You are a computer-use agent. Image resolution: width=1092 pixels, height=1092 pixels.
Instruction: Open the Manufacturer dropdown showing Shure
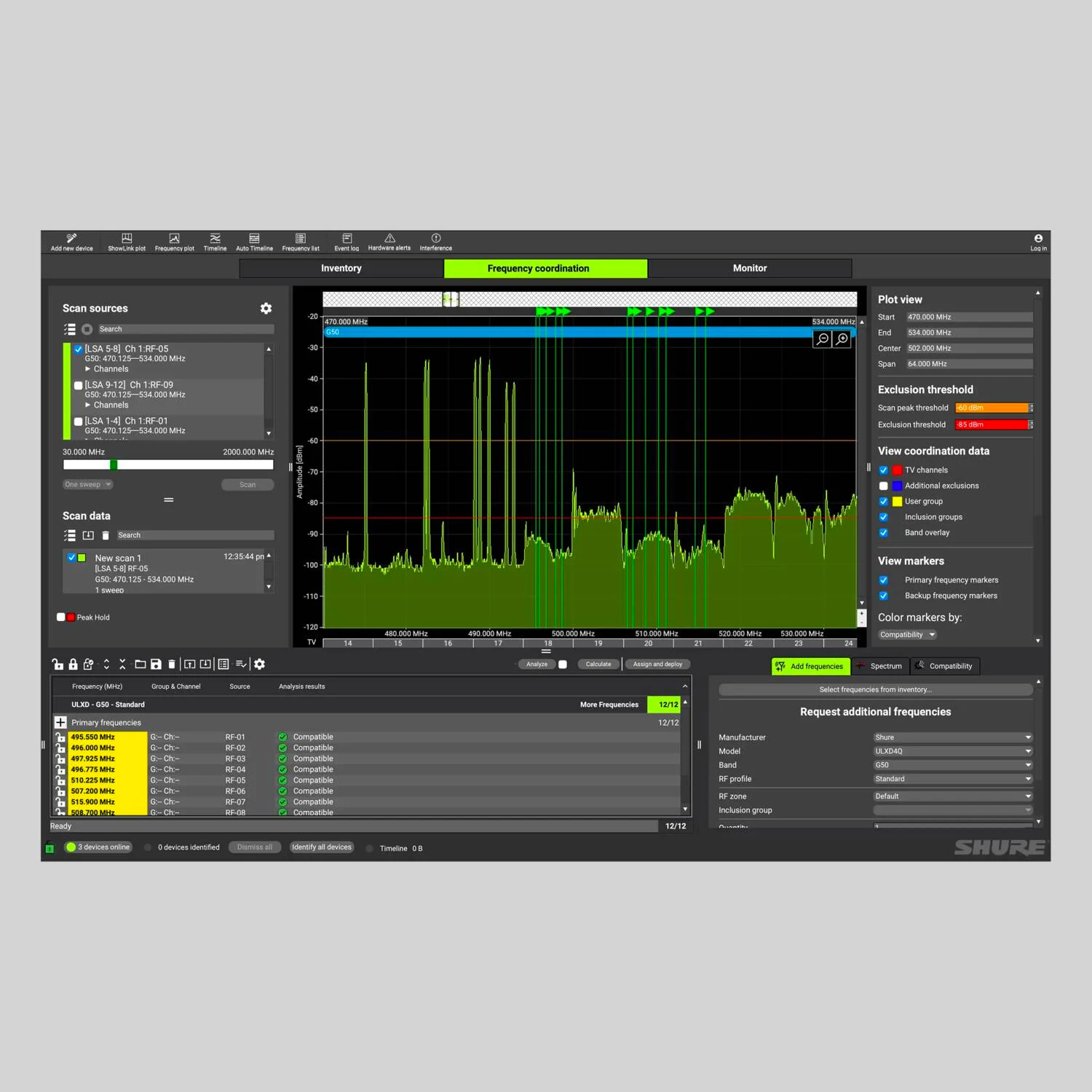952,737
